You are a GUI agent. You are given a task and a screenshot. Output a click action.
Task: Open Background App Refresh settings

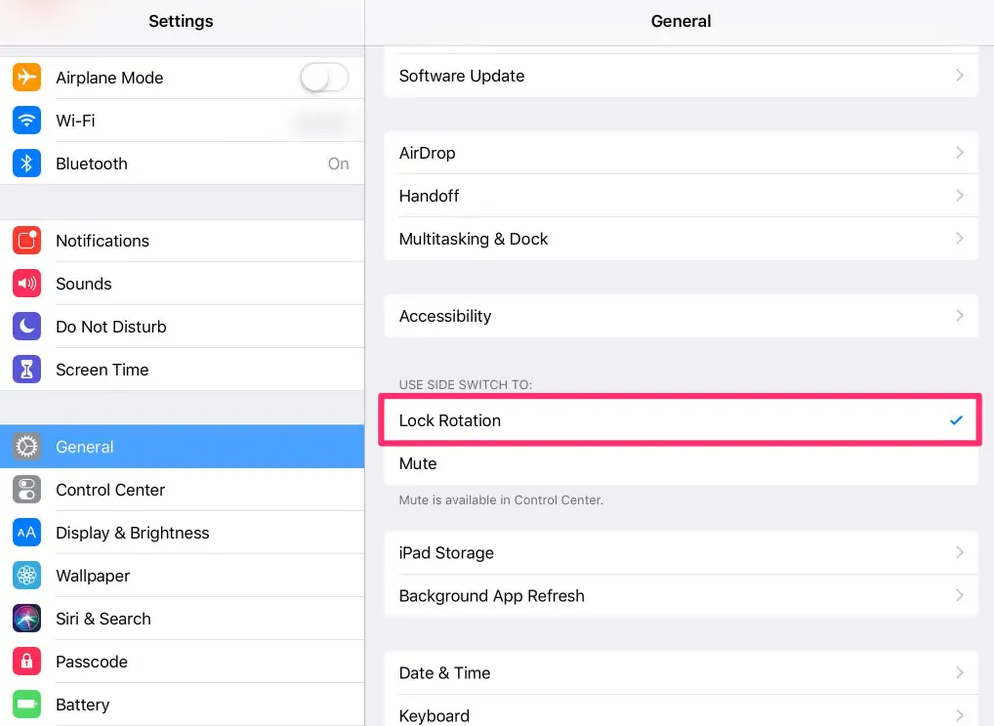click(x=680, y=596)
